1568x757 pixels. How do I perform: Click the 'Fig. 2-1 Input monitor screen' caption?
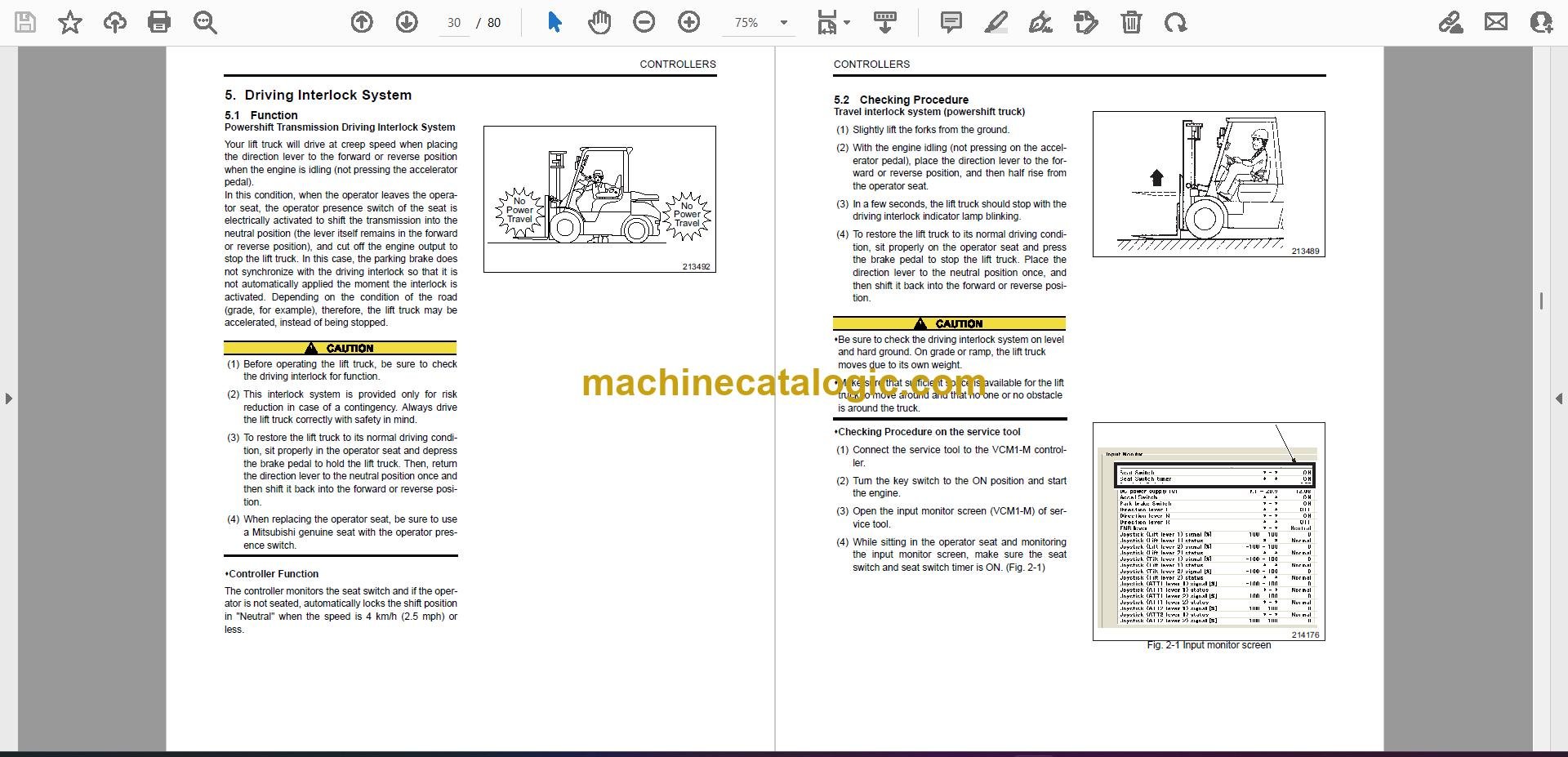1209,645
